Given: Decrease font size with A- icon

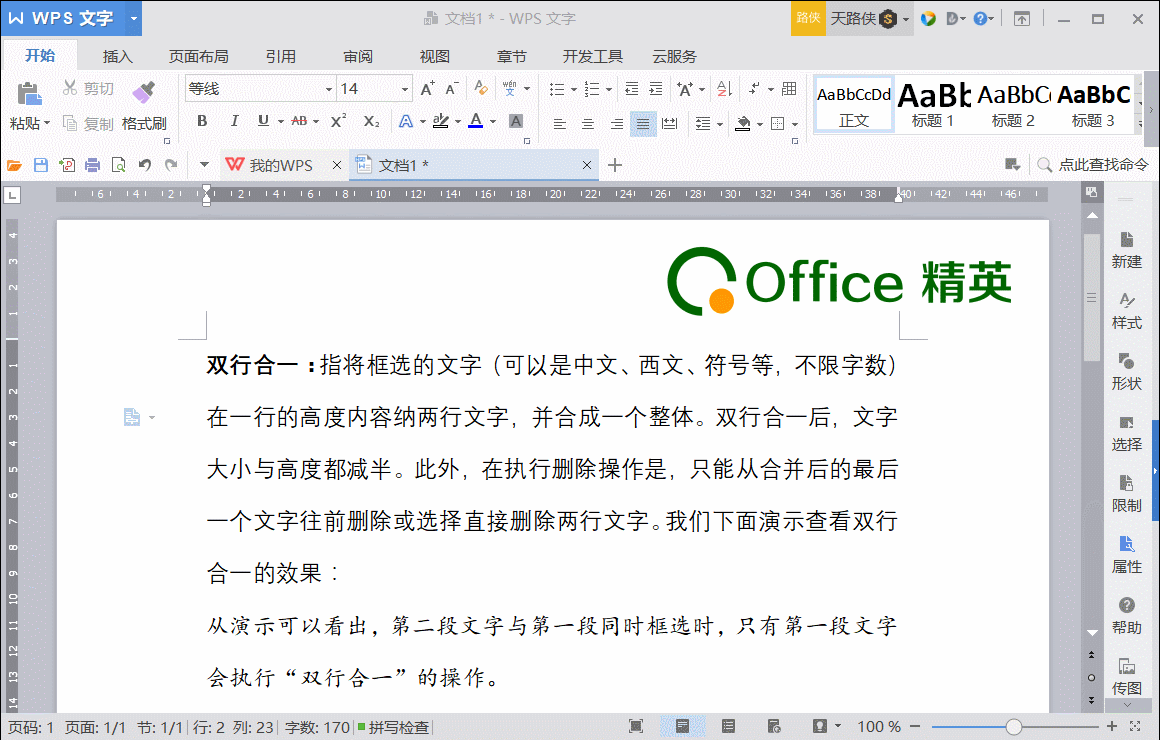Looking at the screenshot, I should (452, 89).
